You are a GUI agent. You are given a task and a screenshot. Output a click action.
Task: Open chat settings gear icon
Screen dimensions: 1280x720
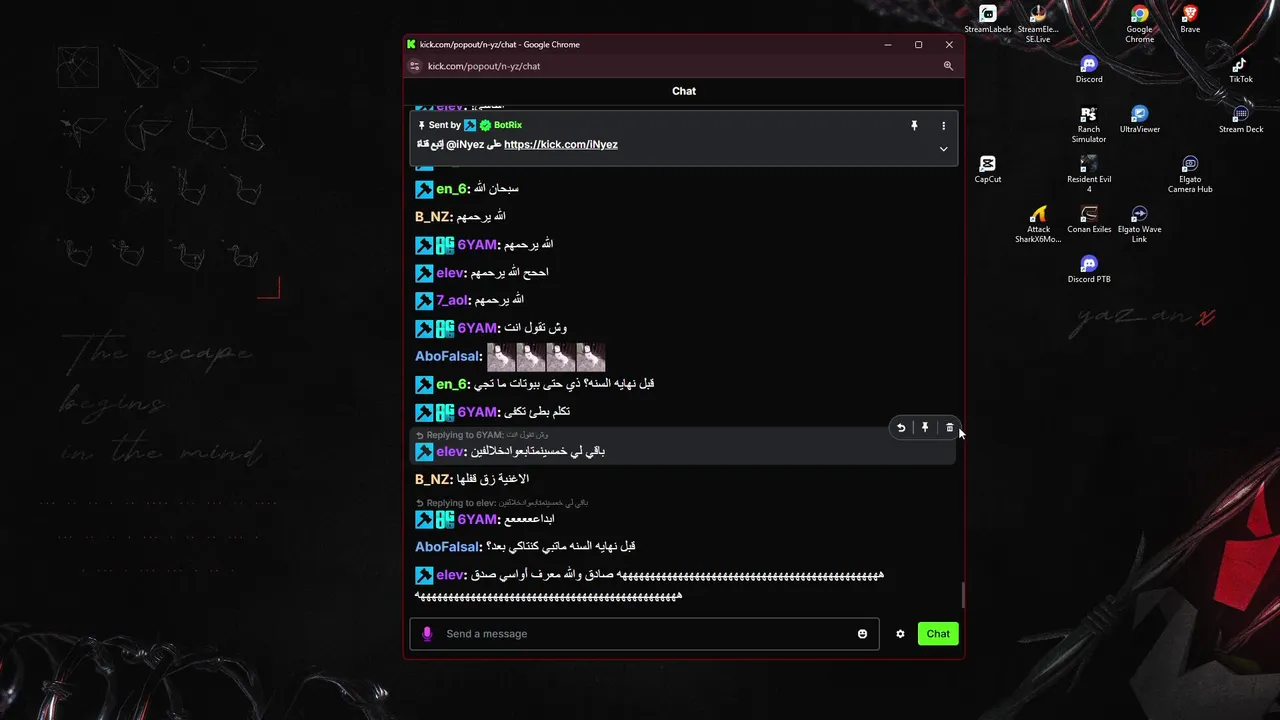pyautogui.click(x=900, y=634)
